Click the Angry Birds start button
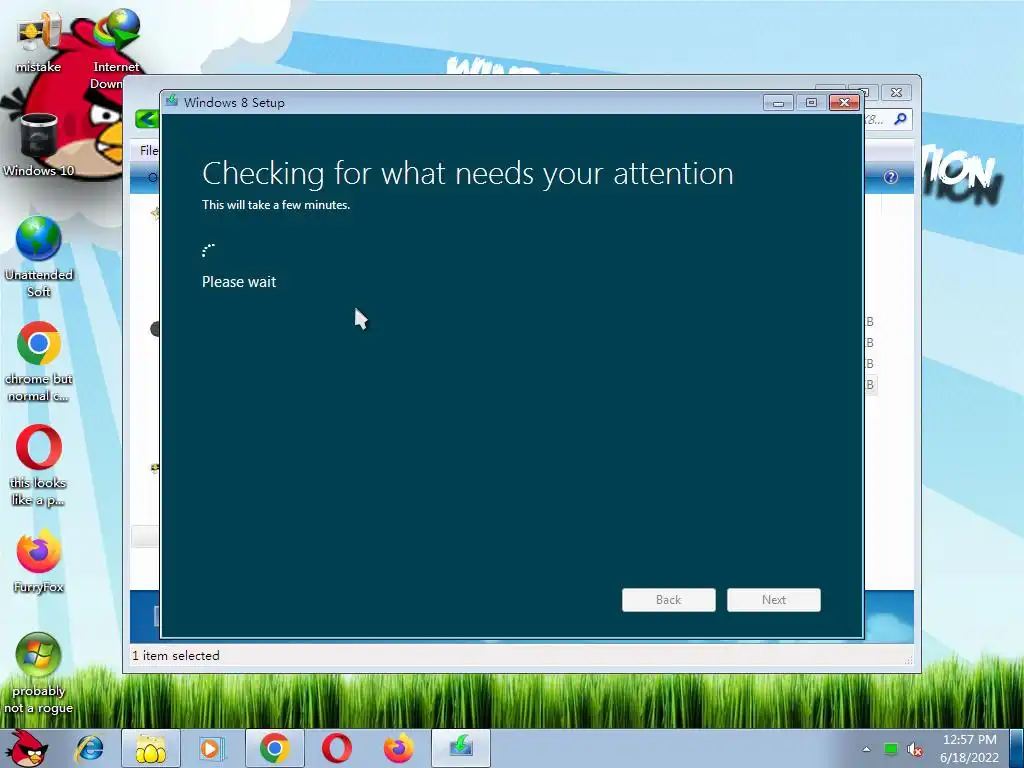This screenshot has height=768, width=1024. point(29,748)
